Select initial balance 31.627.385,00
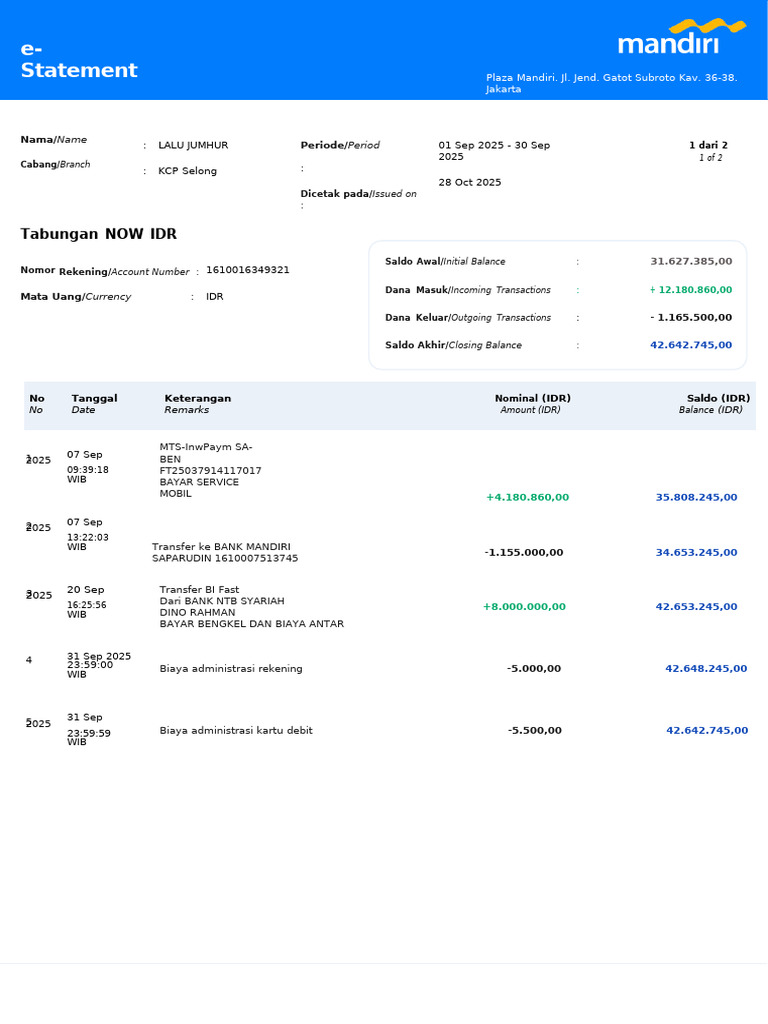The width and height of the screenshot is (768, 1024). tap(691, 261)
